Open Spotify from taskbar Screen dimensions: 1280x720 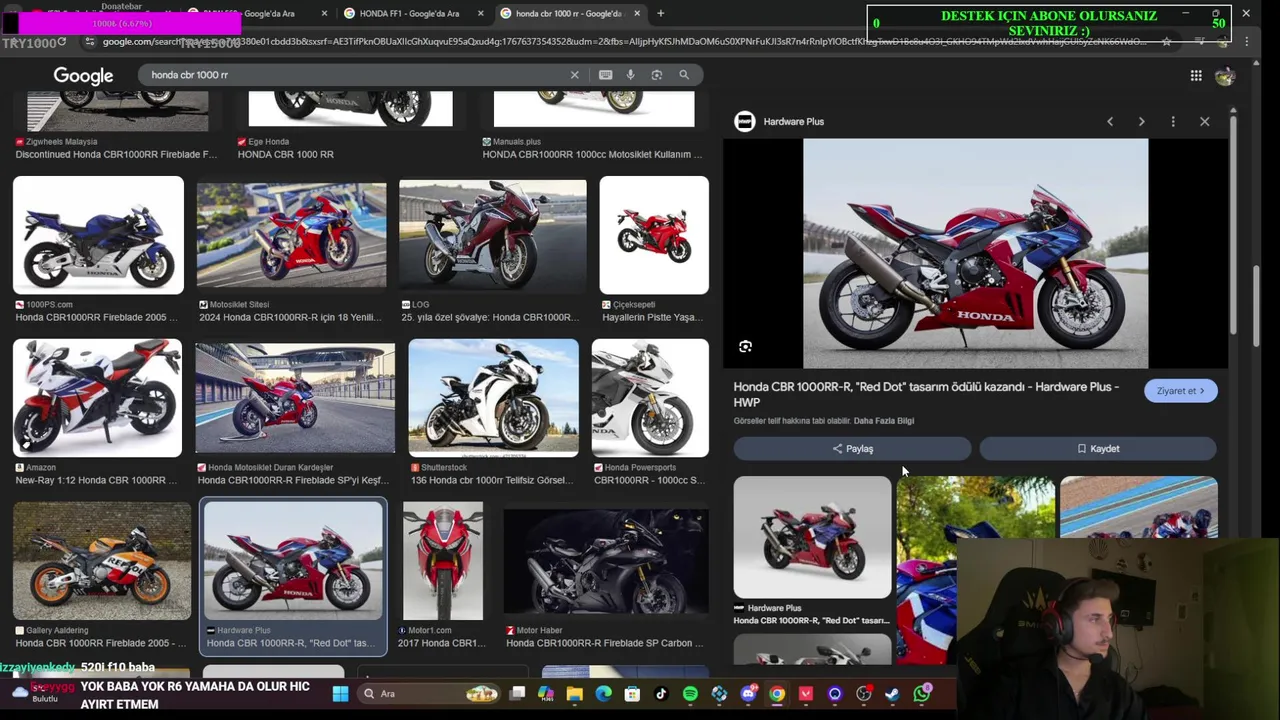point(690,694)
